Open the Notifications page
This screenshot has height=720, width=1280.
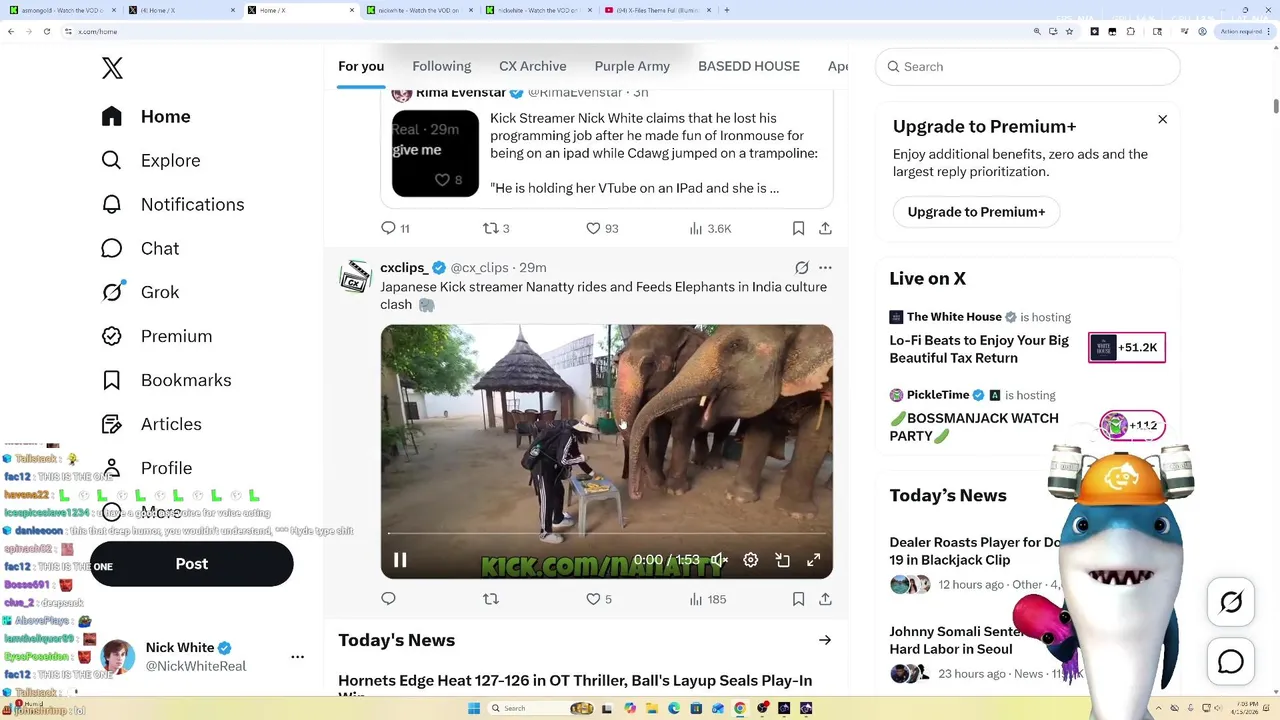(x=173, y=204)
